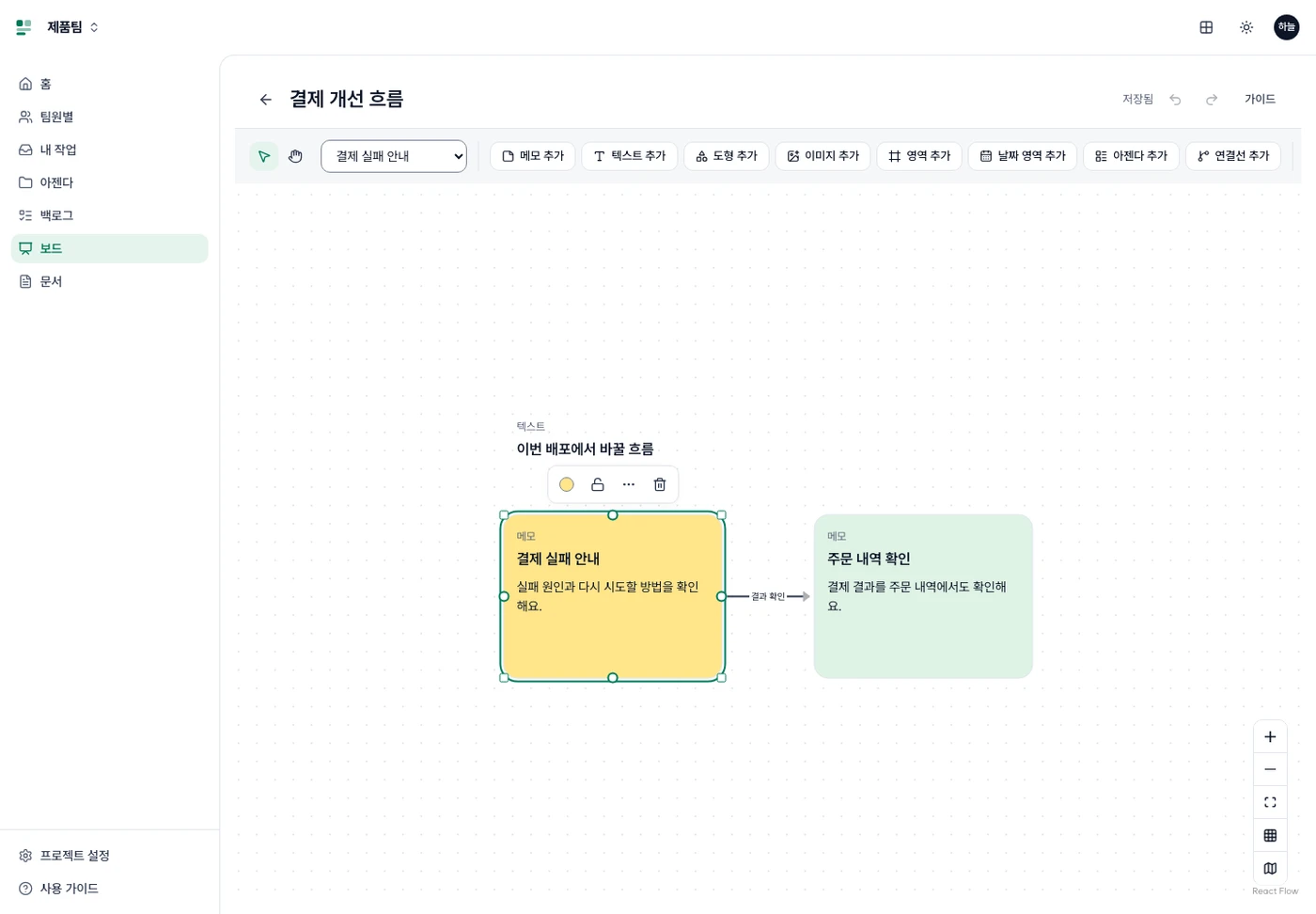Open the 결제 실패 안내 node dropdown
The width and height of the screenshot is (1316, 914).
tap(394, 156)
